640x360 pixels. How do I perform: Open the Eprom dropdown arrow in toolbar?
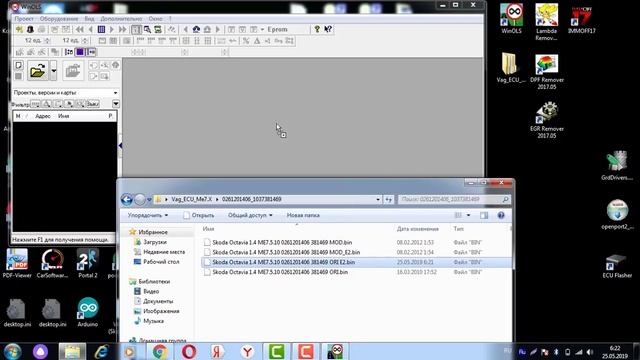click(262, 29)
